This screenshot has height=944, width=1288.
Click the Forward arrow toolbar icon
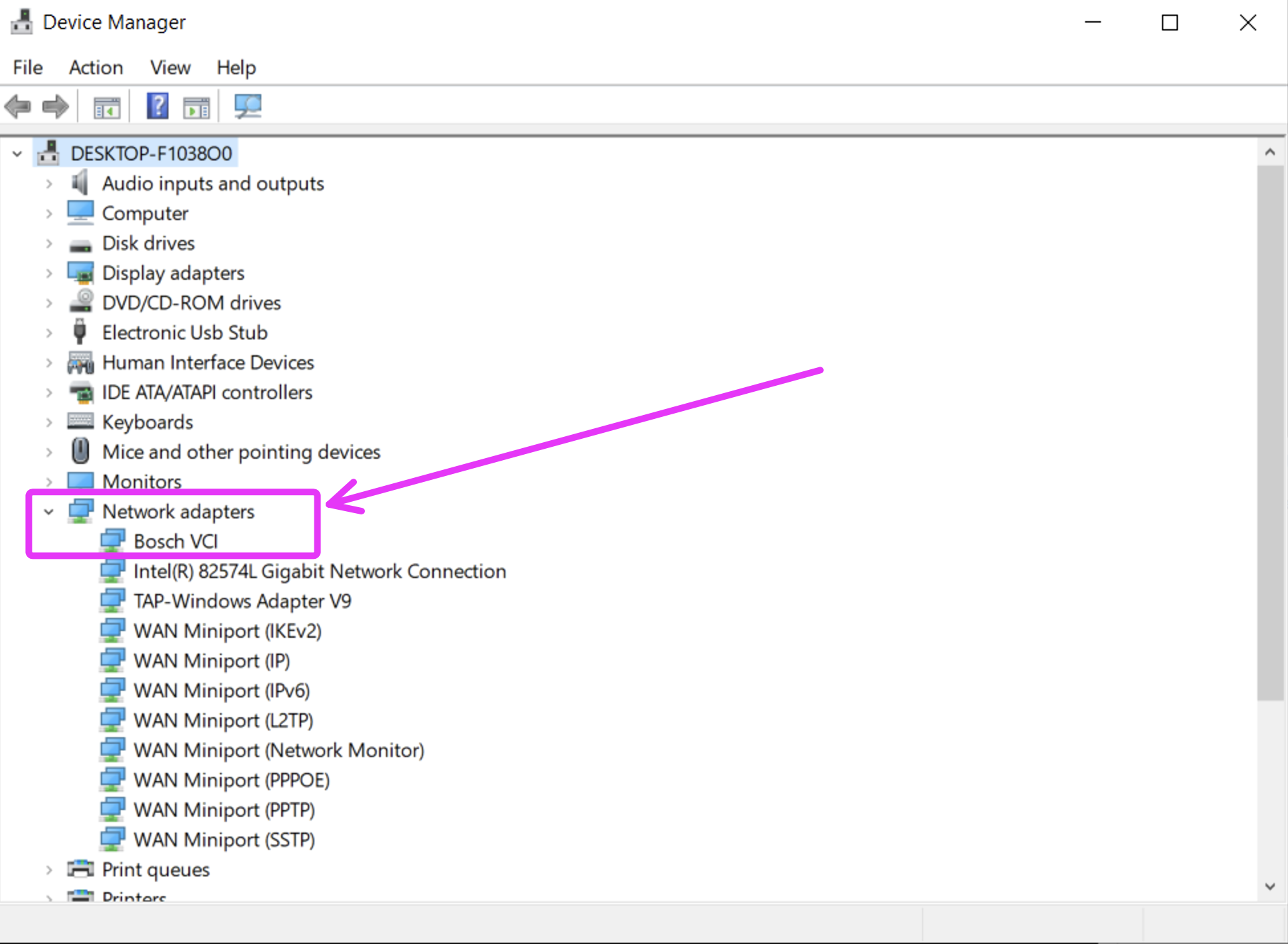click(55, 106)
